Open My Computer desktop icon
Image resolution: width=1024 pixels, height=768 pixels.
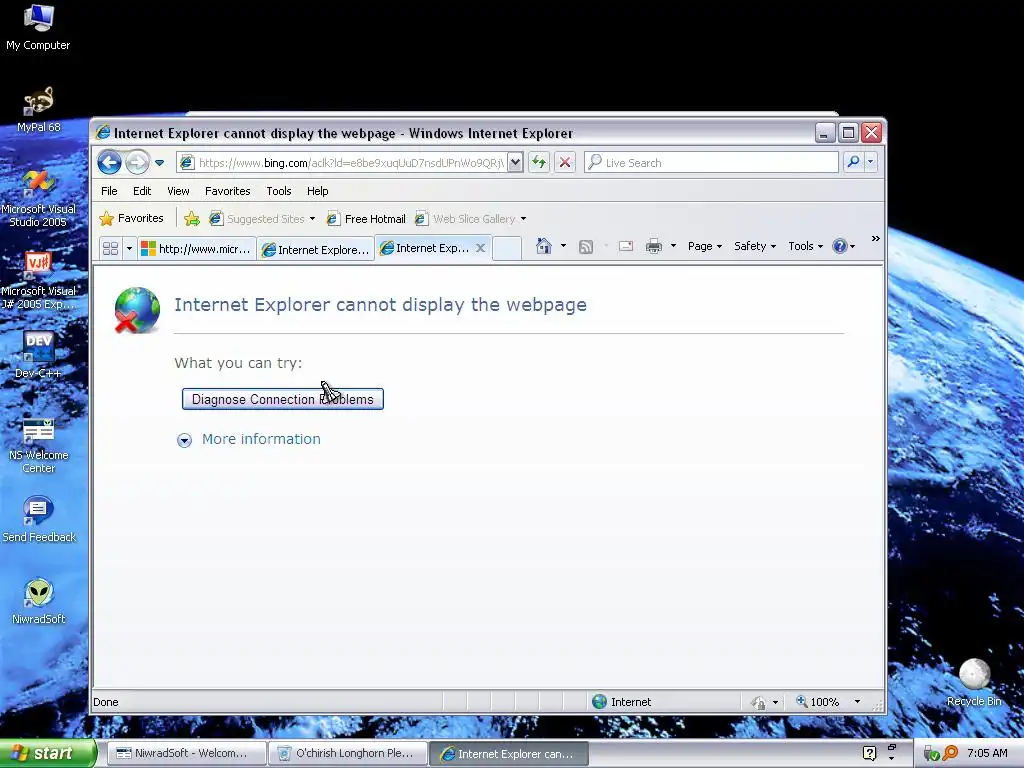[38, 26]
